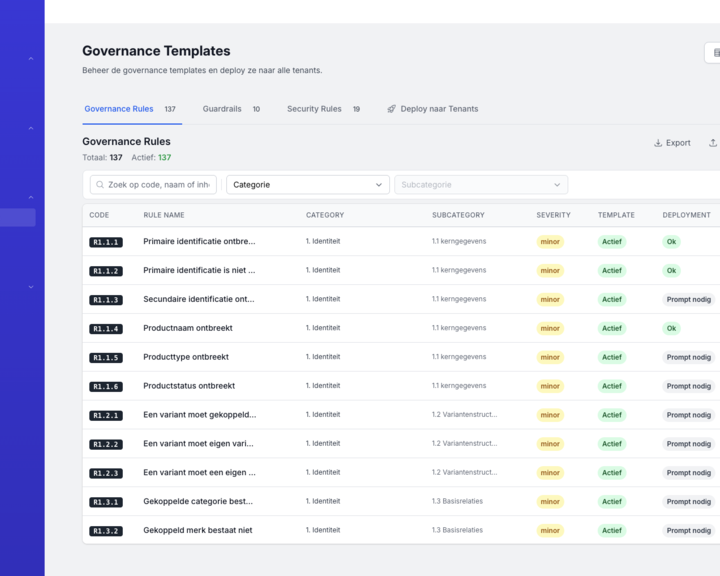
Task: Open rule Productstatus ontbreekt
Action: (x=189, y=386)
